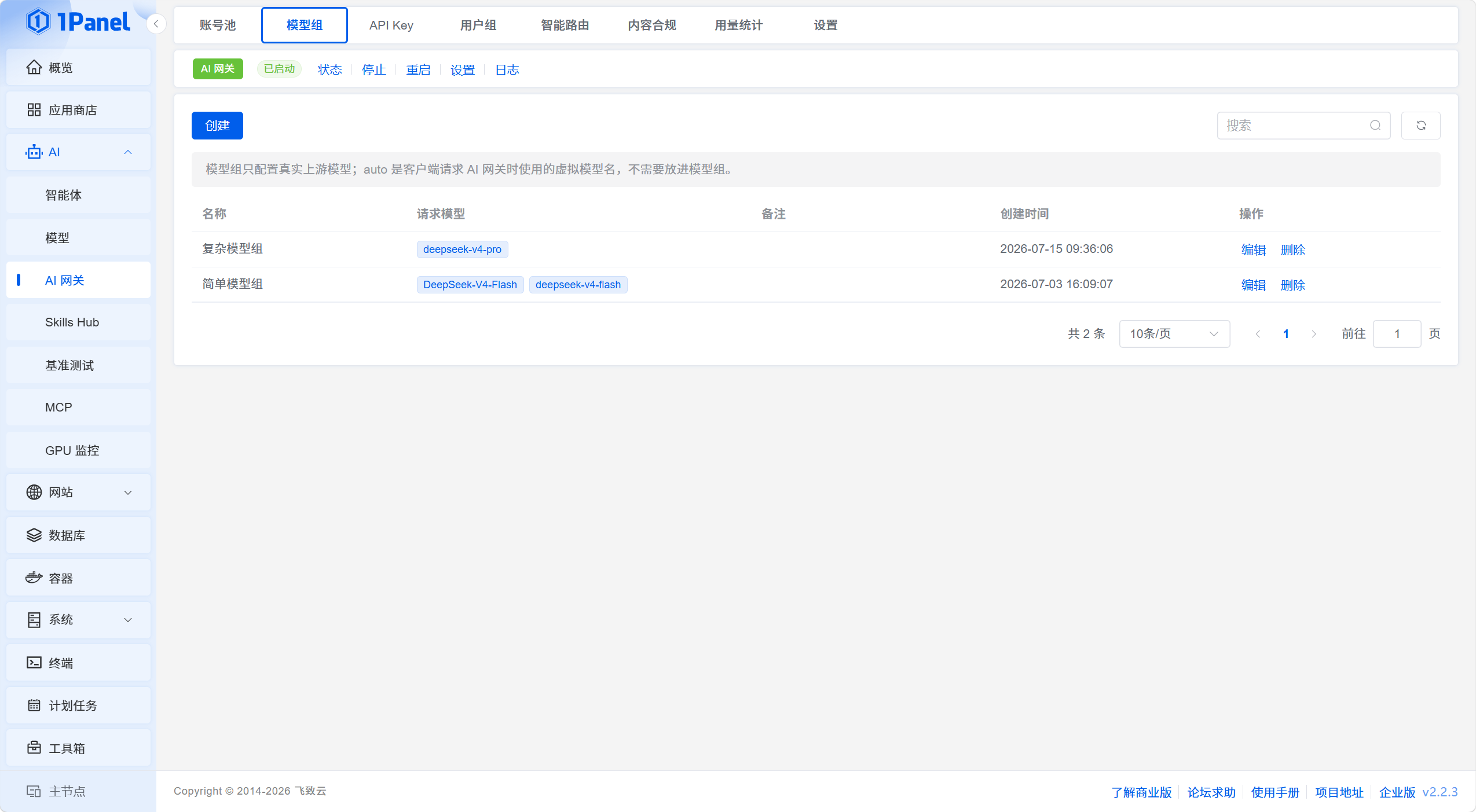Open the 使用手册 footer link
This screenshot has width=1476, height=812.
[x=1275, y=792]
